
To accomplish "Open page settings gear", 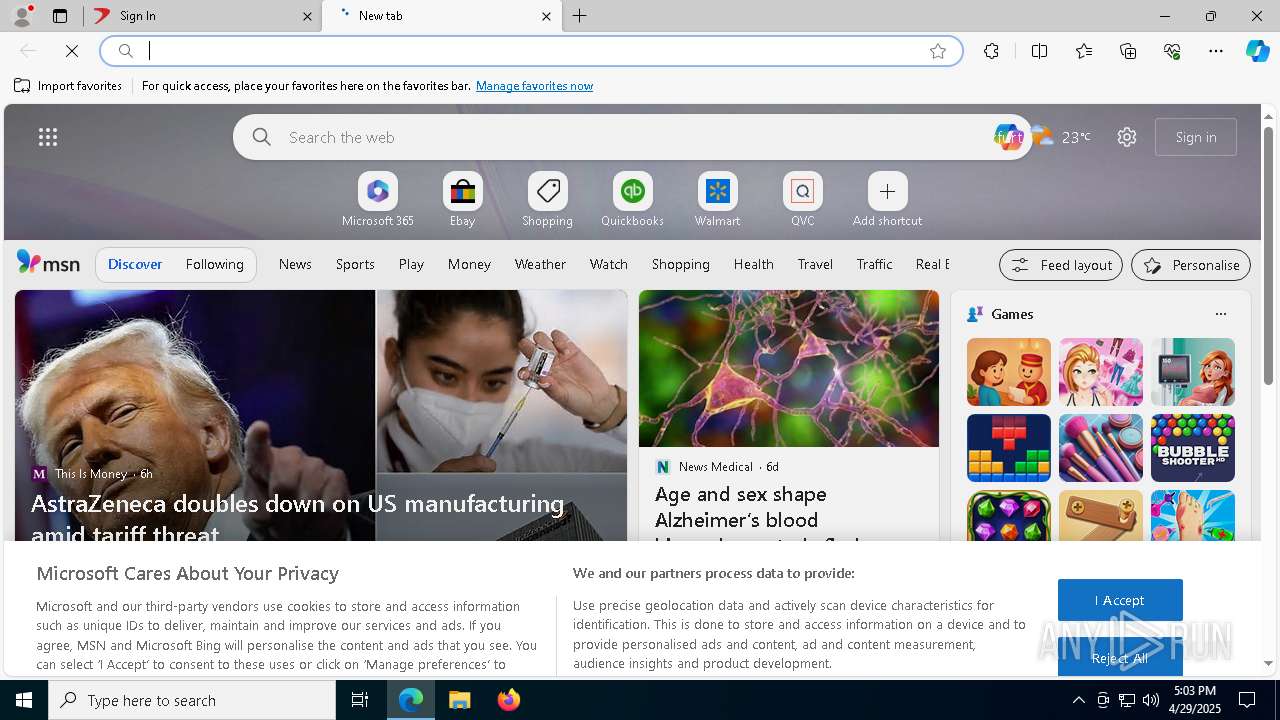I will coord(1127,137).
